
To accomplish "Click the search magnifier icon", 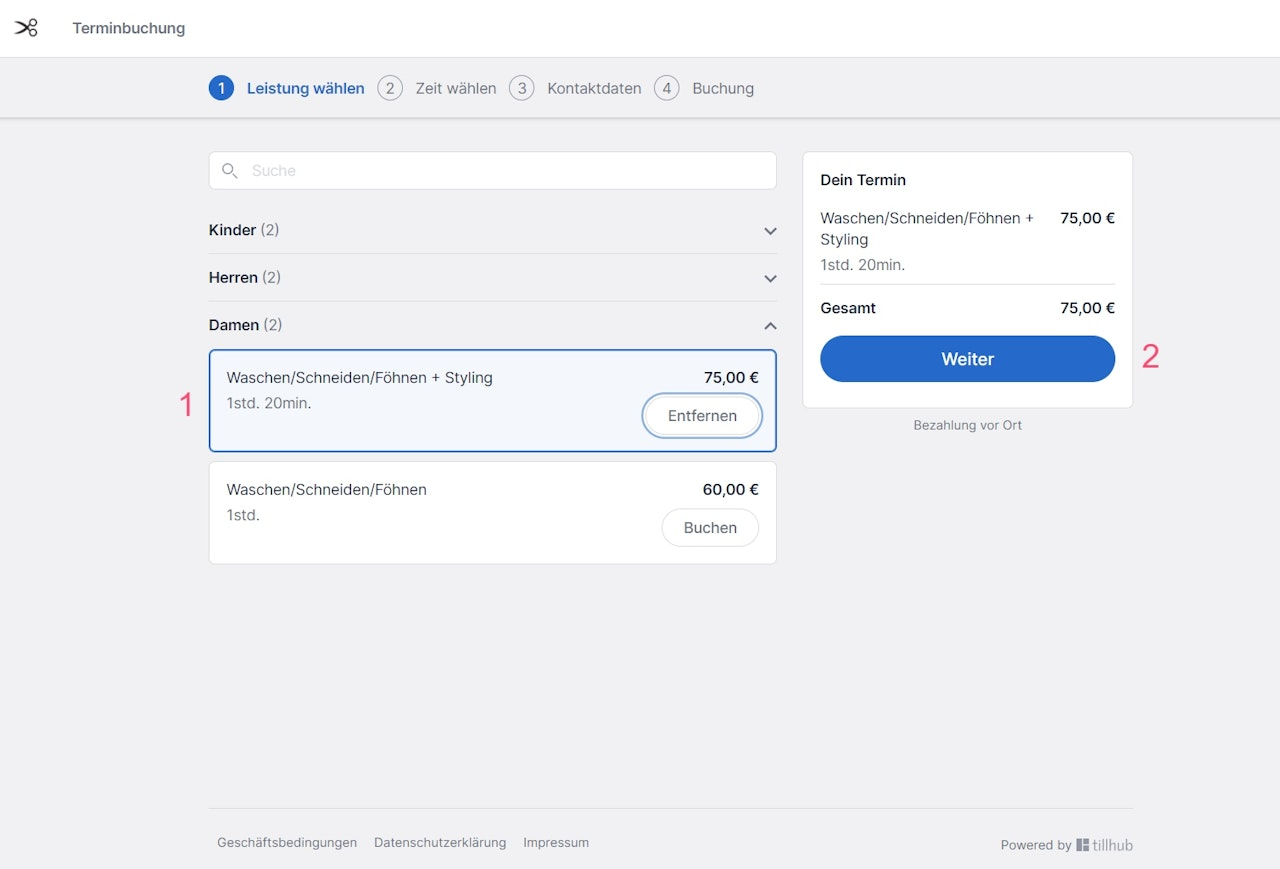I will coord(230,171).
